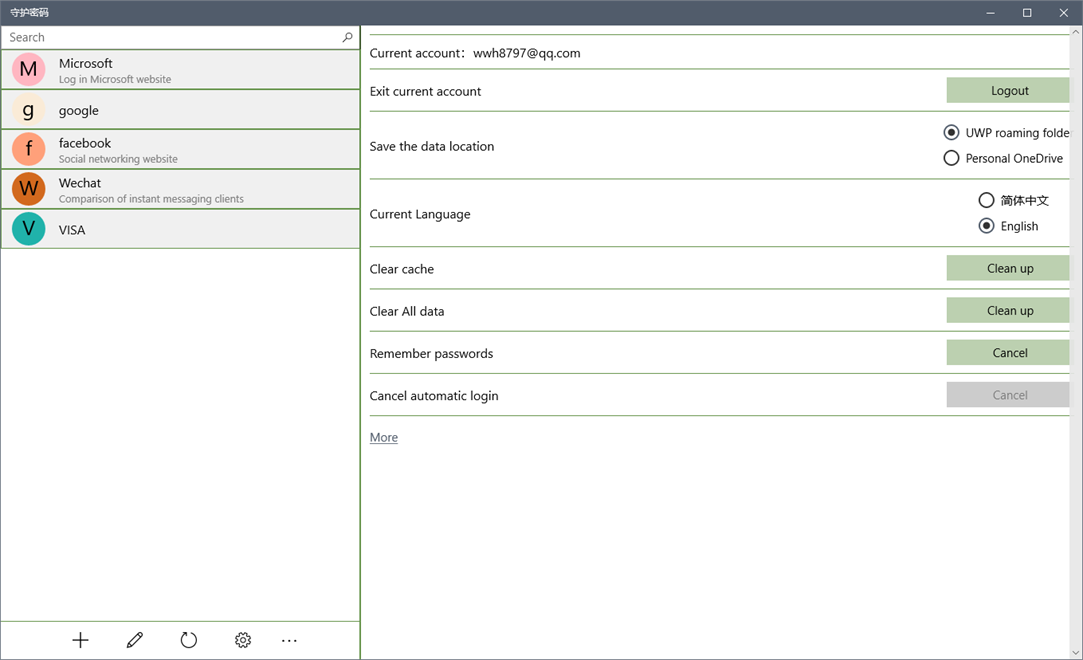Click the Logout button
This screenshot has width=1083, height=660.
point(1008,90)
